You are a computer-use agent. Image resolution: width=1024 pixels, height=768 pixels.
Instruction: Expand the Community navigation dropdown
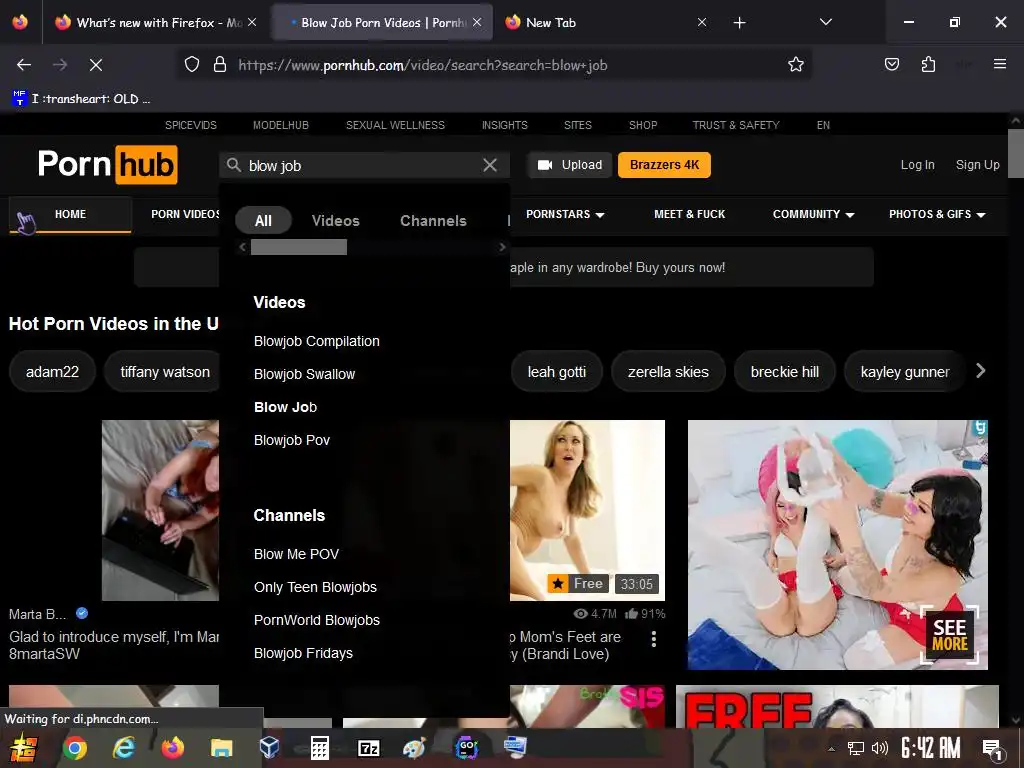[813, 214]
